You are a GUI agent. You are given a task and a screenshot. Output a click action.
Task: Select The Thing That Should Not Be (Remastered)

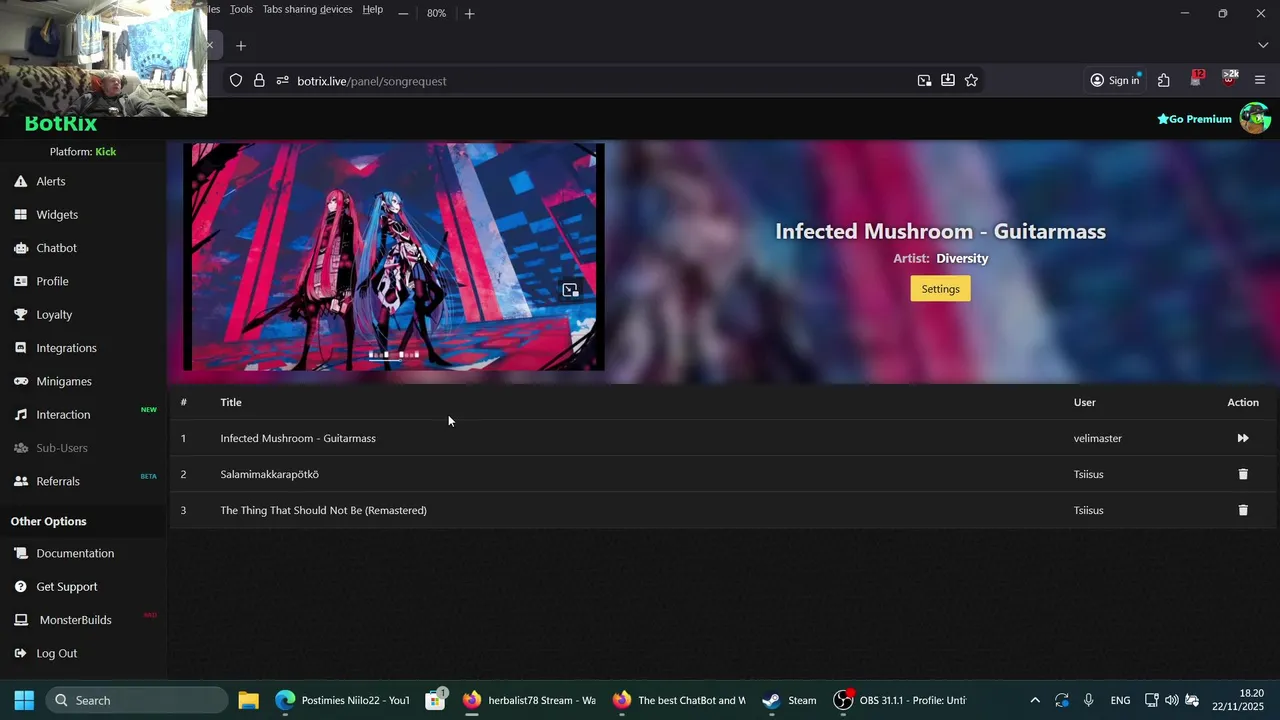point(323,510)
